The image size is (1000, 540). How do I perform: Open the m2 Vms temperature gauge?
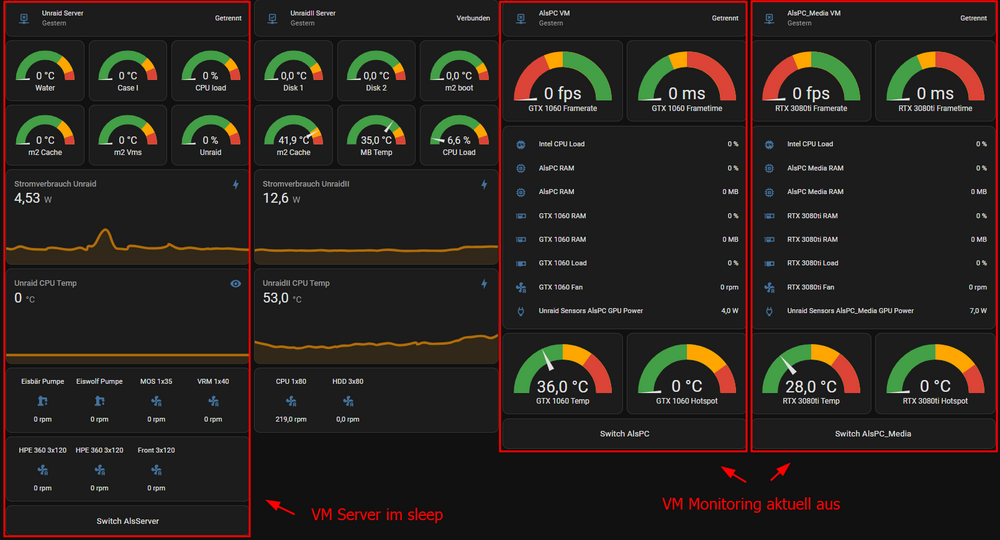pos(128,135)
